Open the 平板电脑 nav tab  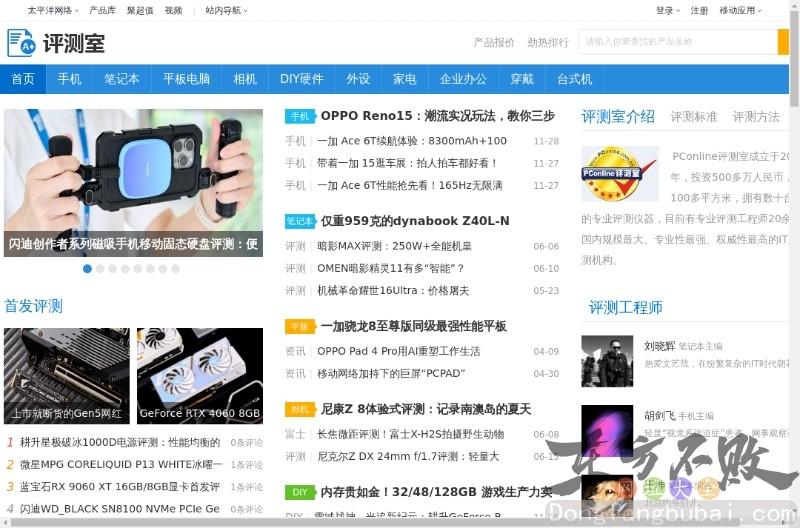tap(186, 79)
